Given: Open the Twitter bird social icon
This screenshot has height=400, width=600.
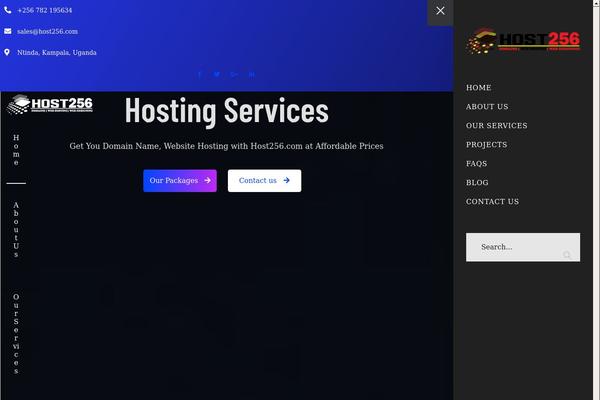Looking at the screenshot, I should (217, 74).
